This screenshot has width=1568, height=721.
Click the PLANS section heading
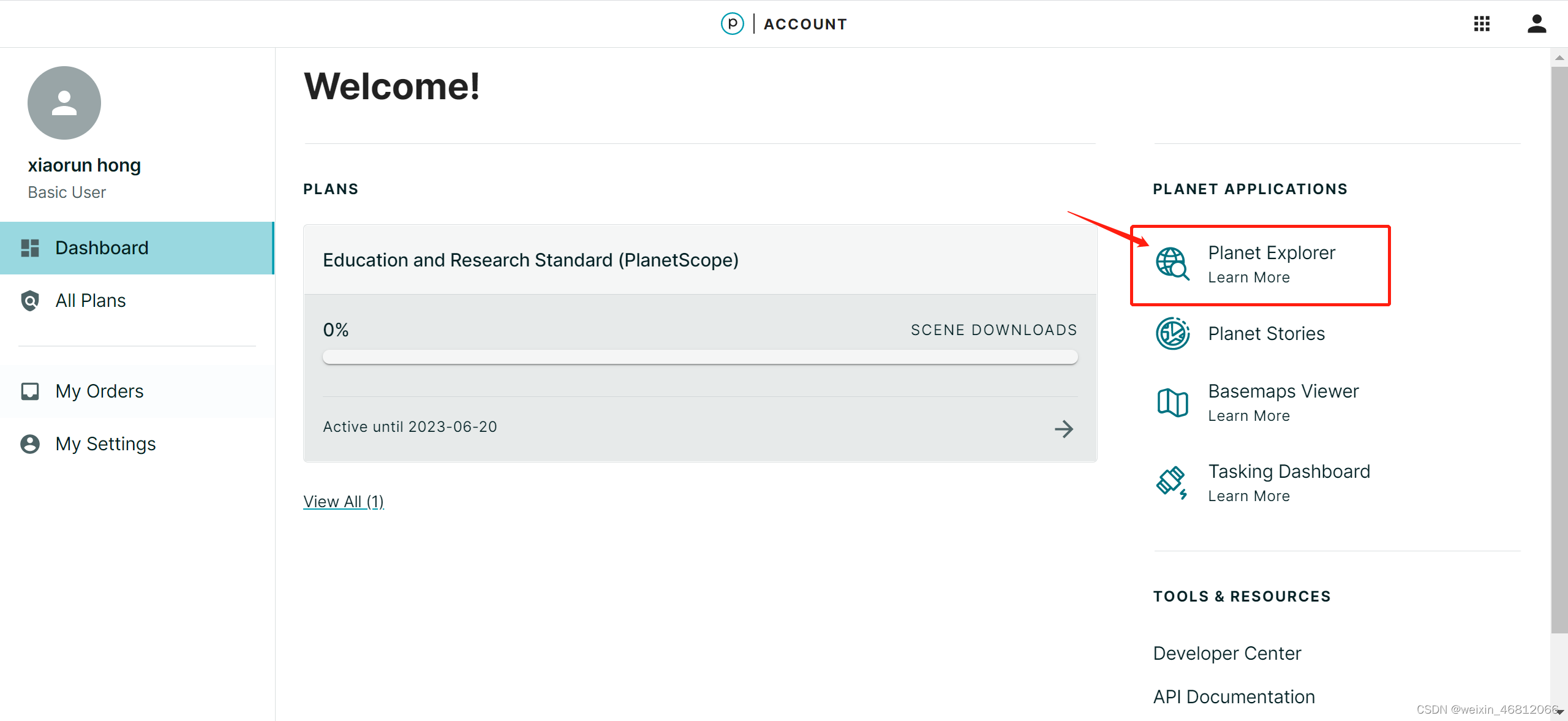pos(331,189)
